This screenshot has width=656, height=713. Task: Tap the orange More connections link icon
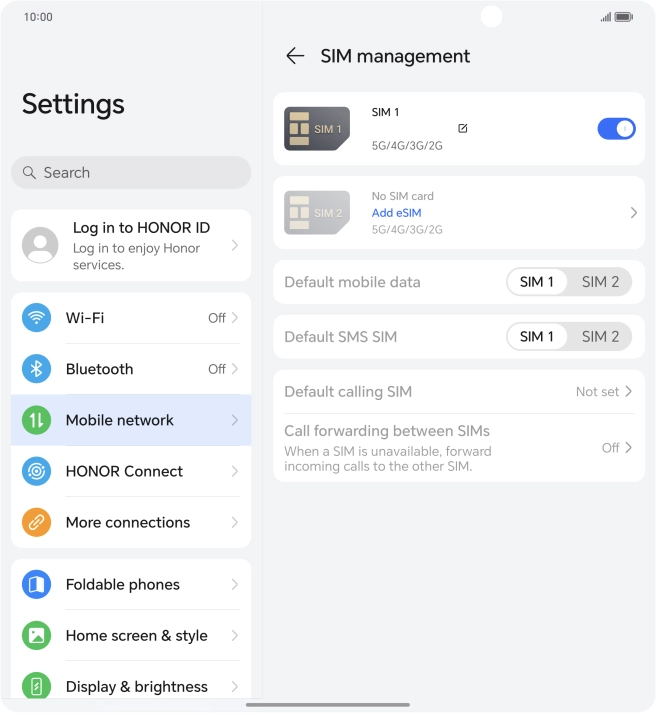pos(36,522)
